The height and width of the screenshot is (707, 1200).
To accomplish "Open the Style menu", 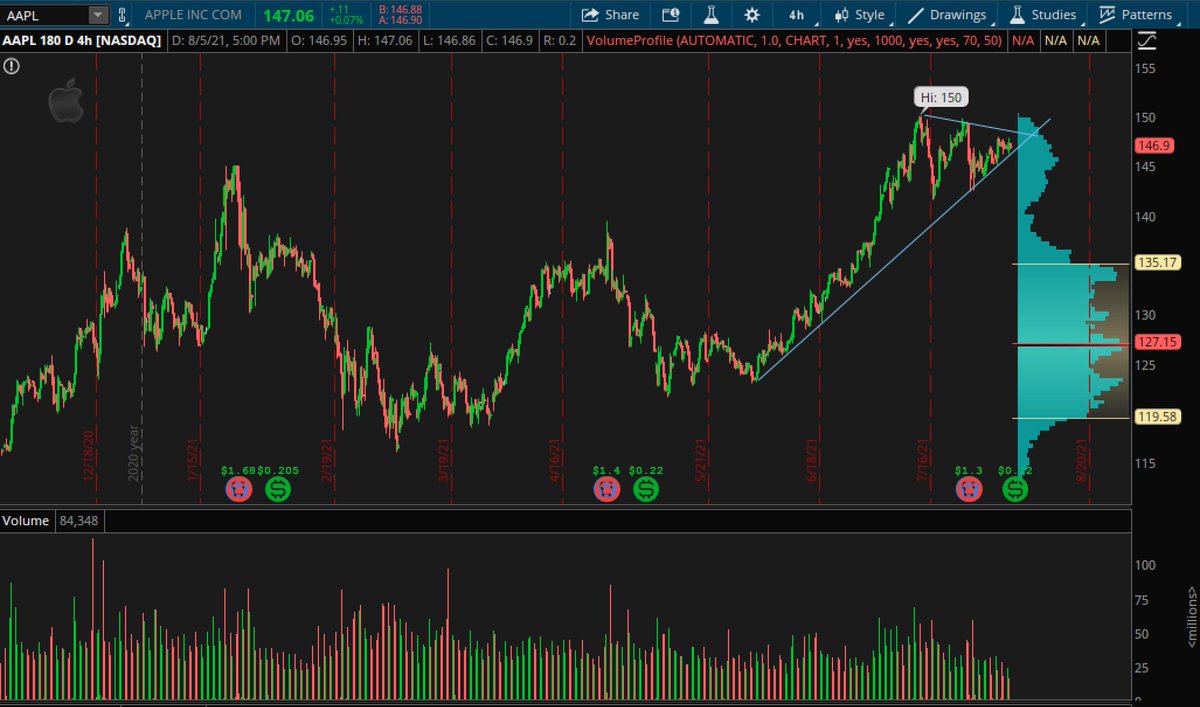I will [862, 15].
